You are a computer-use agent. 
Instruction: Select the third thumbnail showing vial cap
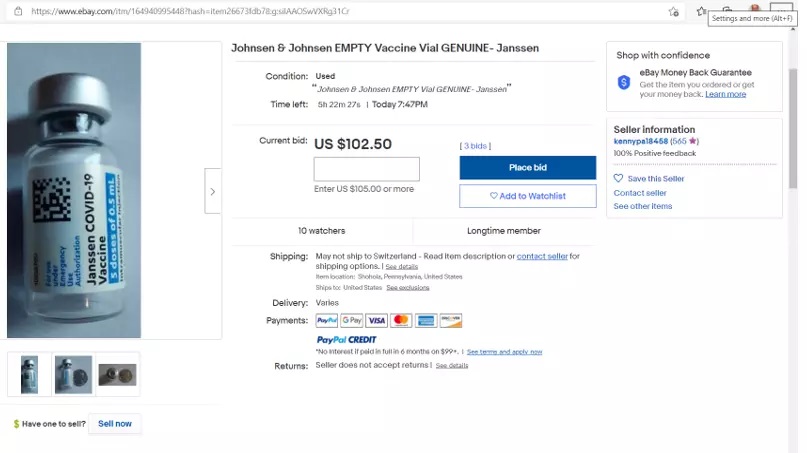click(117, 374)
